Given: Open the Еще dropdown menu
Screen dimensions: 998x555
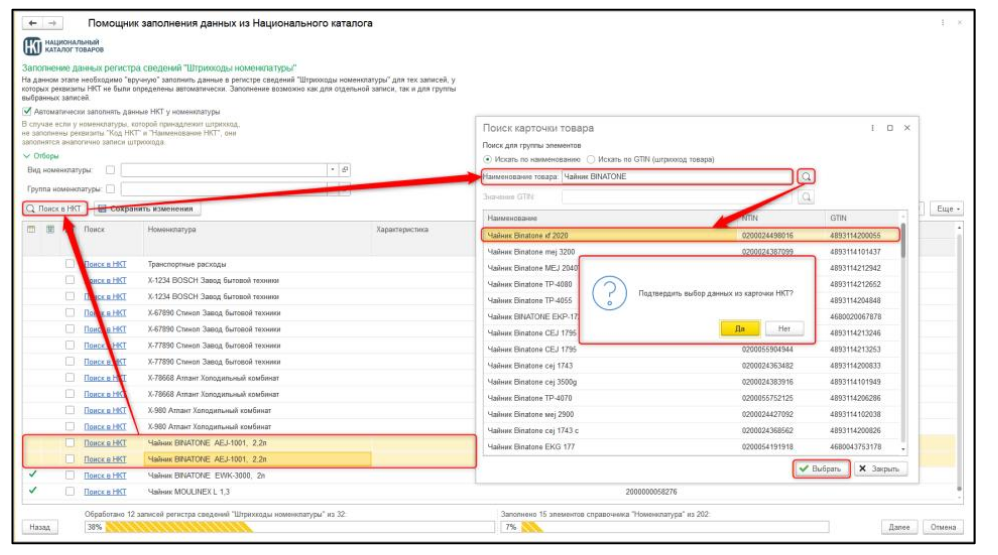Looking at the screenshot, I should 945,209.
